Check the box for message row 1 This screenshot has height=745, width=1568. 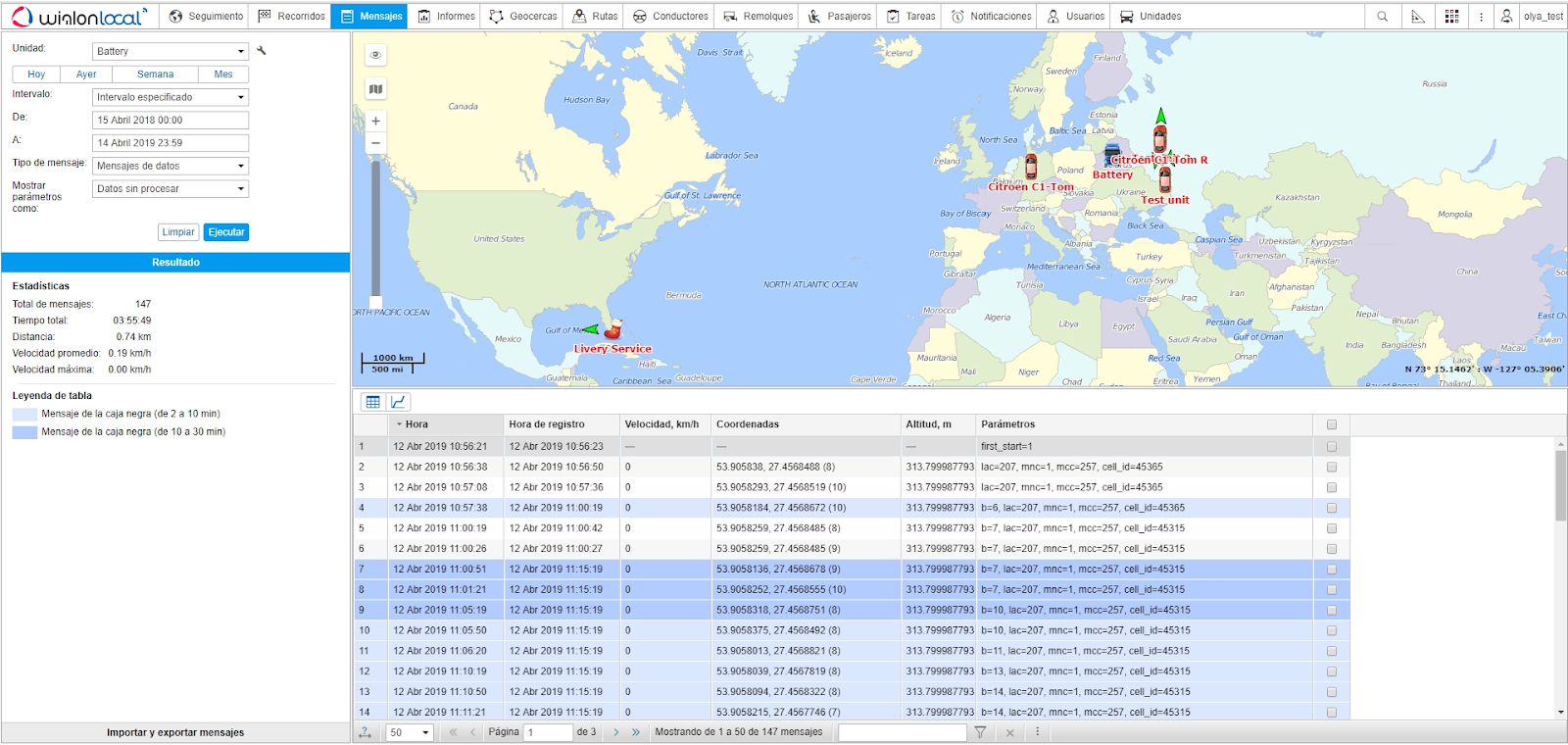coord(1331,446)
